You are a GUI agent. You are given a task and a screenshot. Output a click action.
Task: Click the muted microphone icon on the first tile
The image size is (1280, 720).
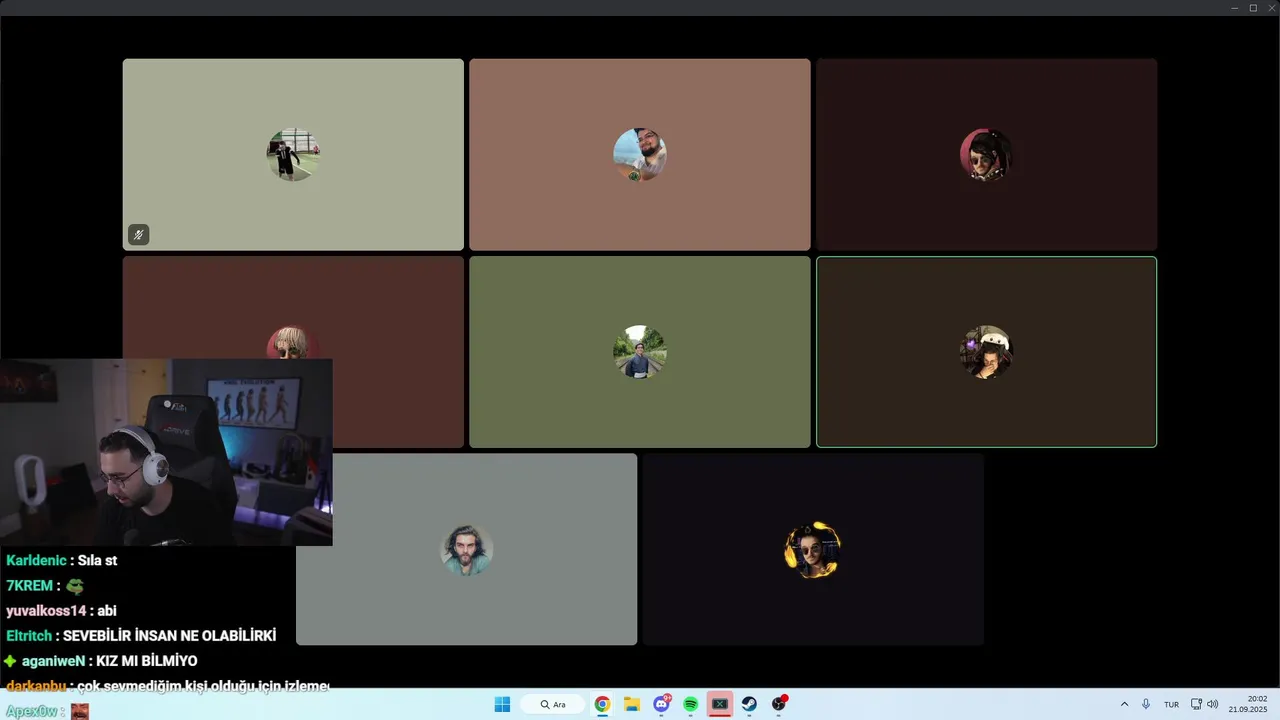point(138,235)
